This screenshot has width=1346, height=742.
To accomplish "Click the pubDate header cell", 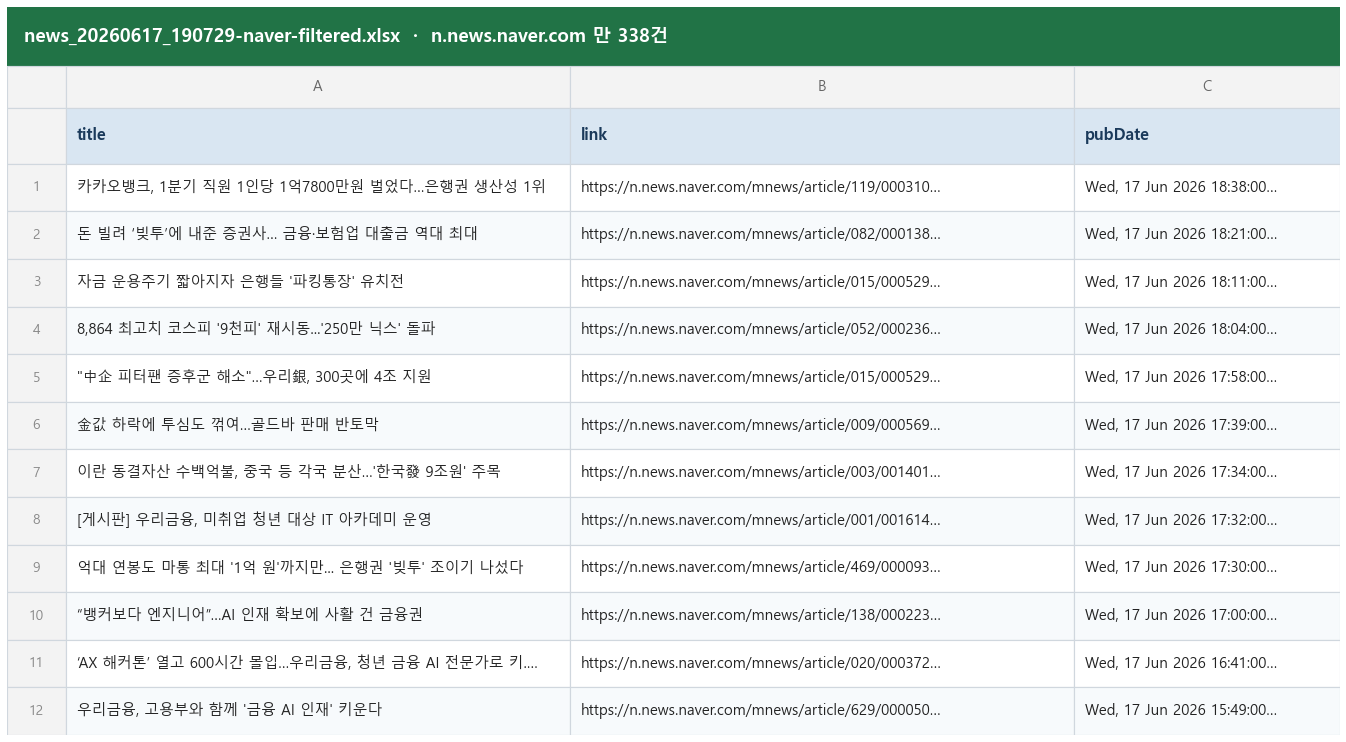I will point(1207,136).
